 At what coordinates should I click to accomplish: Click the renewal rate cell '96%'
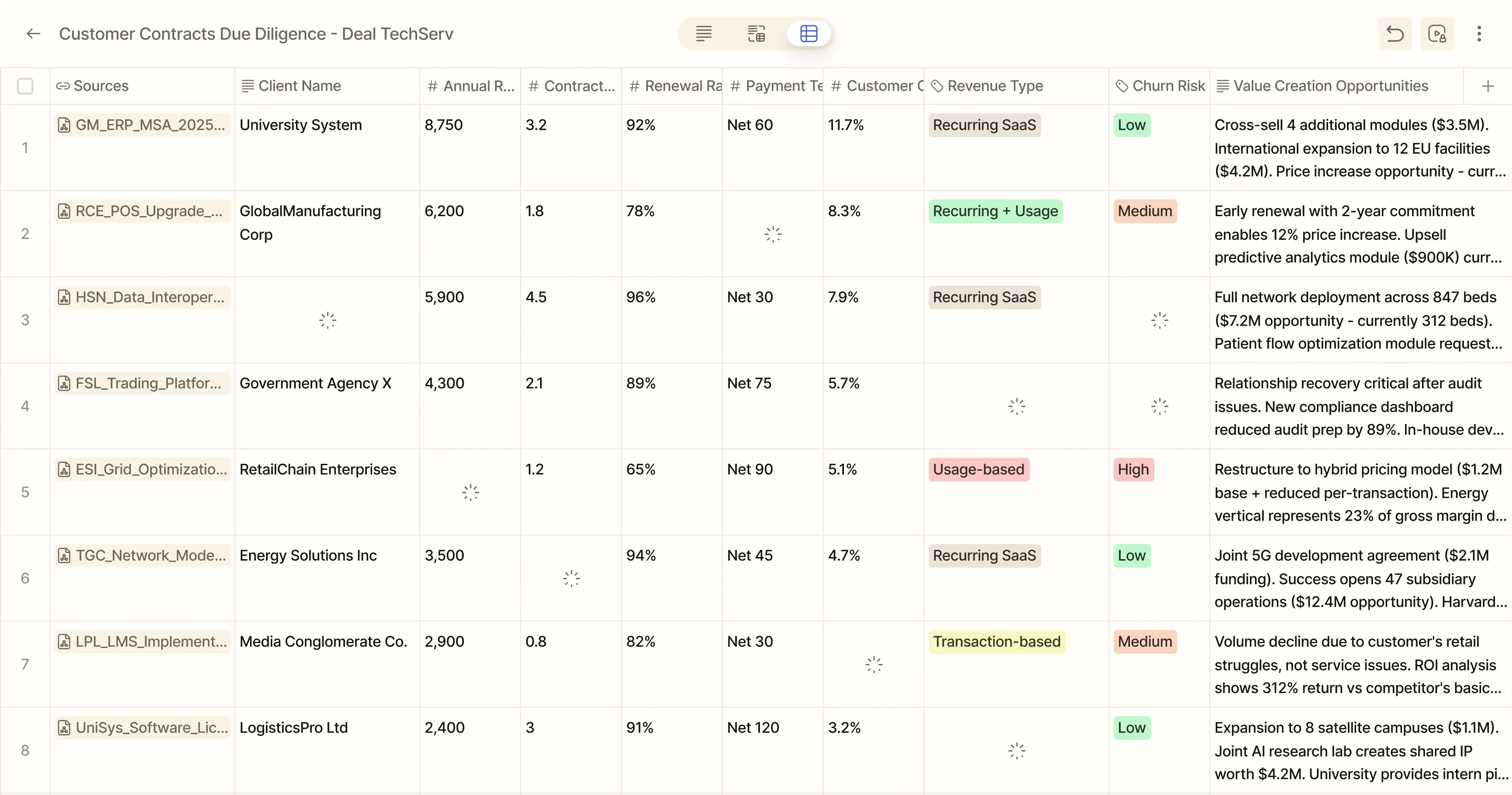point(672,320)
